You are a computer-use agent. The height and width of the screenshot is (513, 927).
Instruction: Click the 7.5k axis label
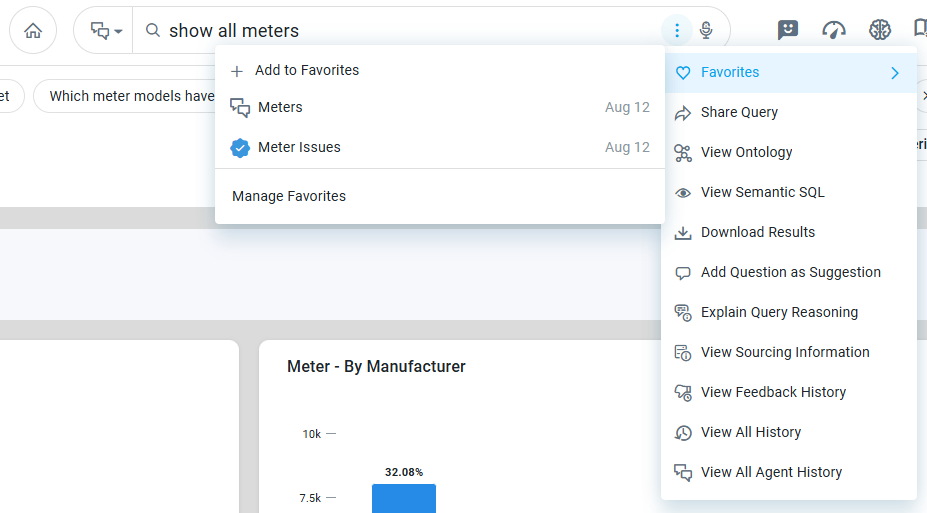(310, 498)
